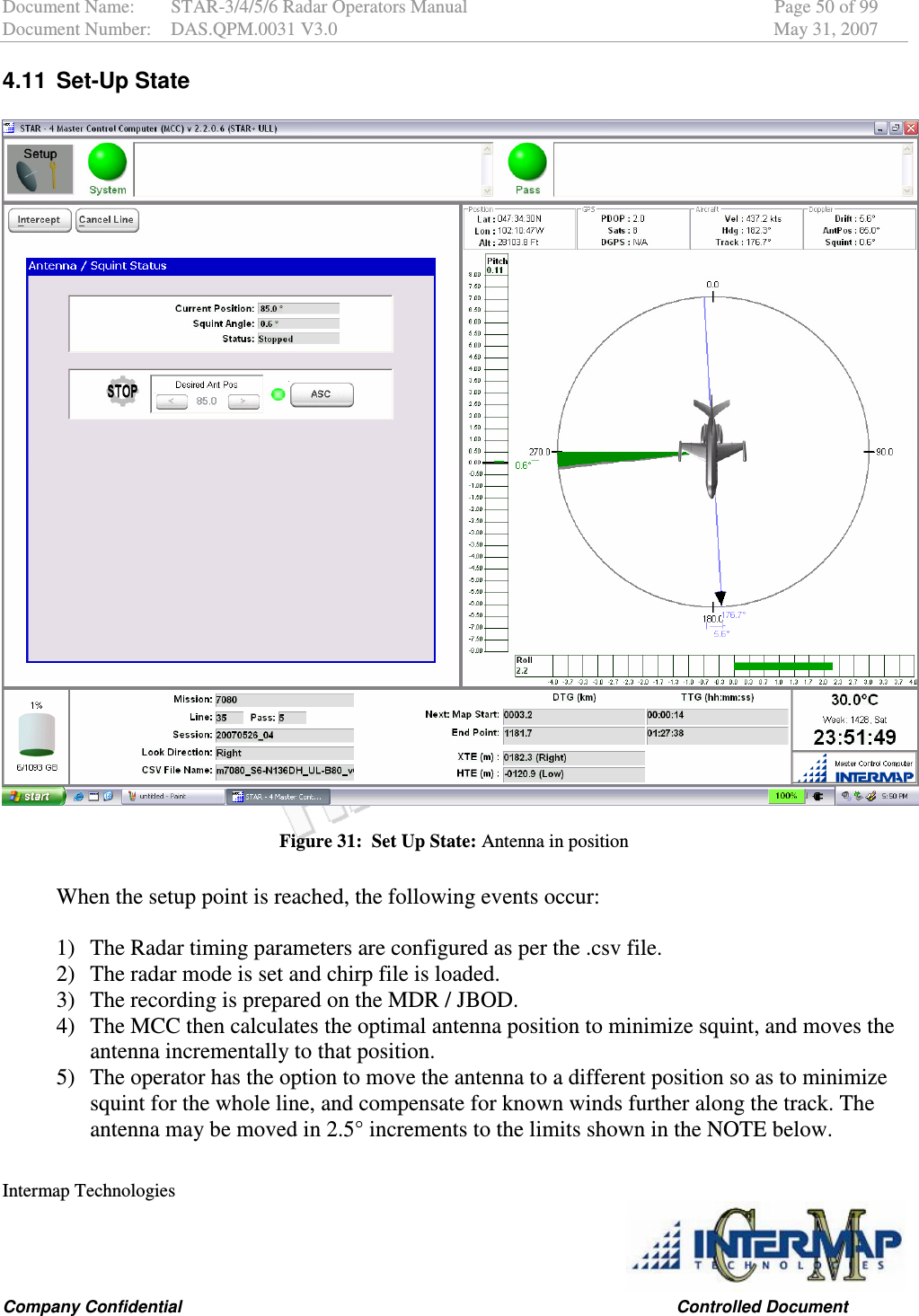Click the Paint icon on the taskbar

point(171,796)
